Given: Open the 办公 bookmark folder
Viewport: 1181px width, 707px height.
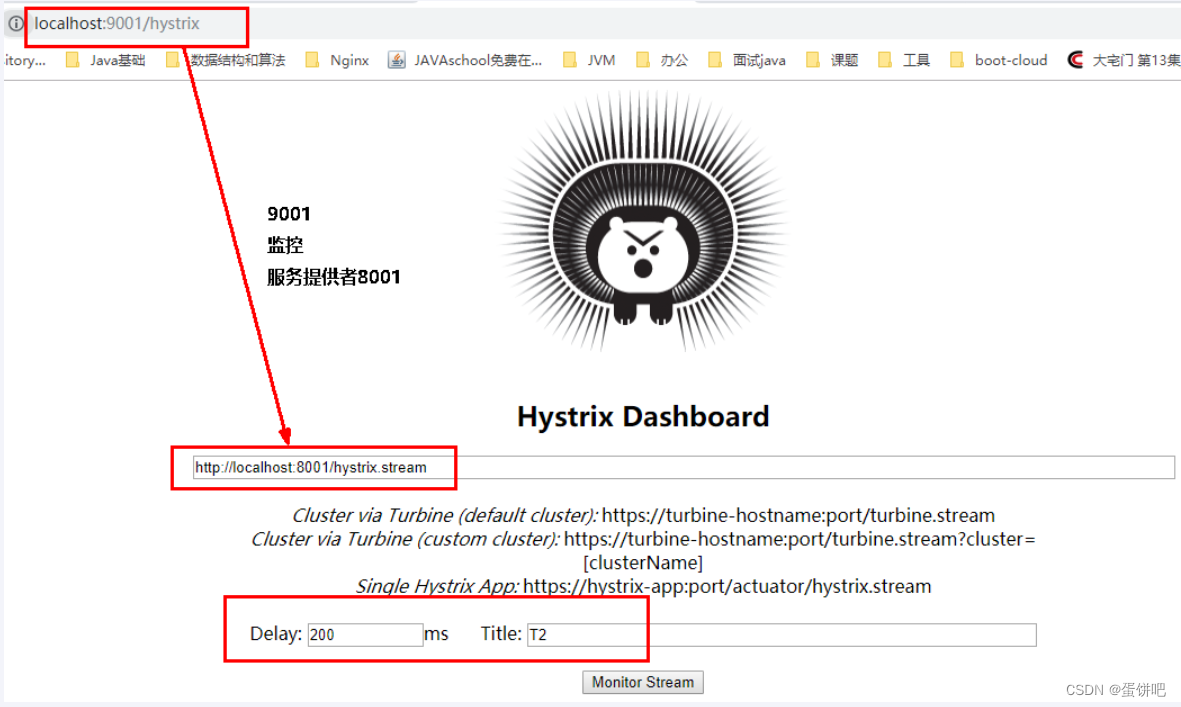Looking at the screenshot, I should point(662,60).
